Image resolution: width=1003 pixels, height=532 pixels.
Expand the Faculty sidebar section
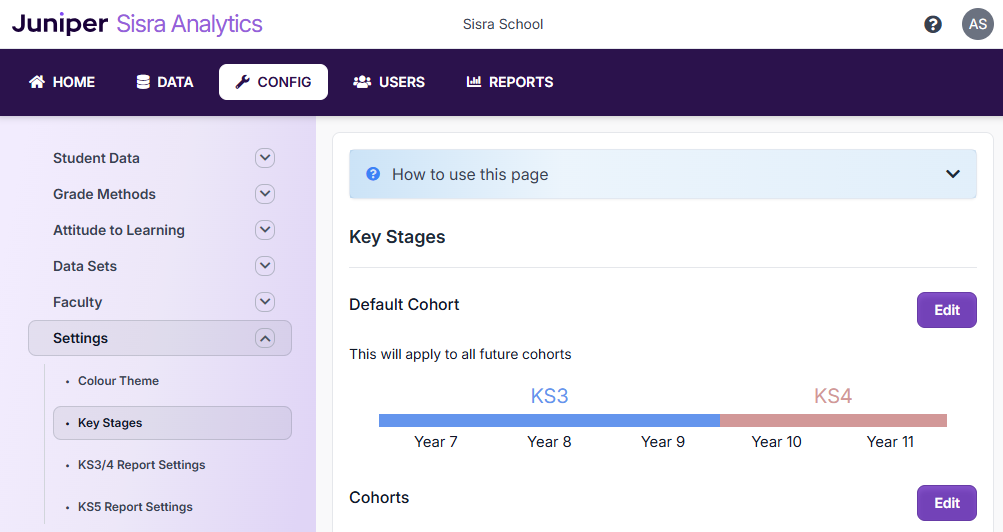coord(264,302)
